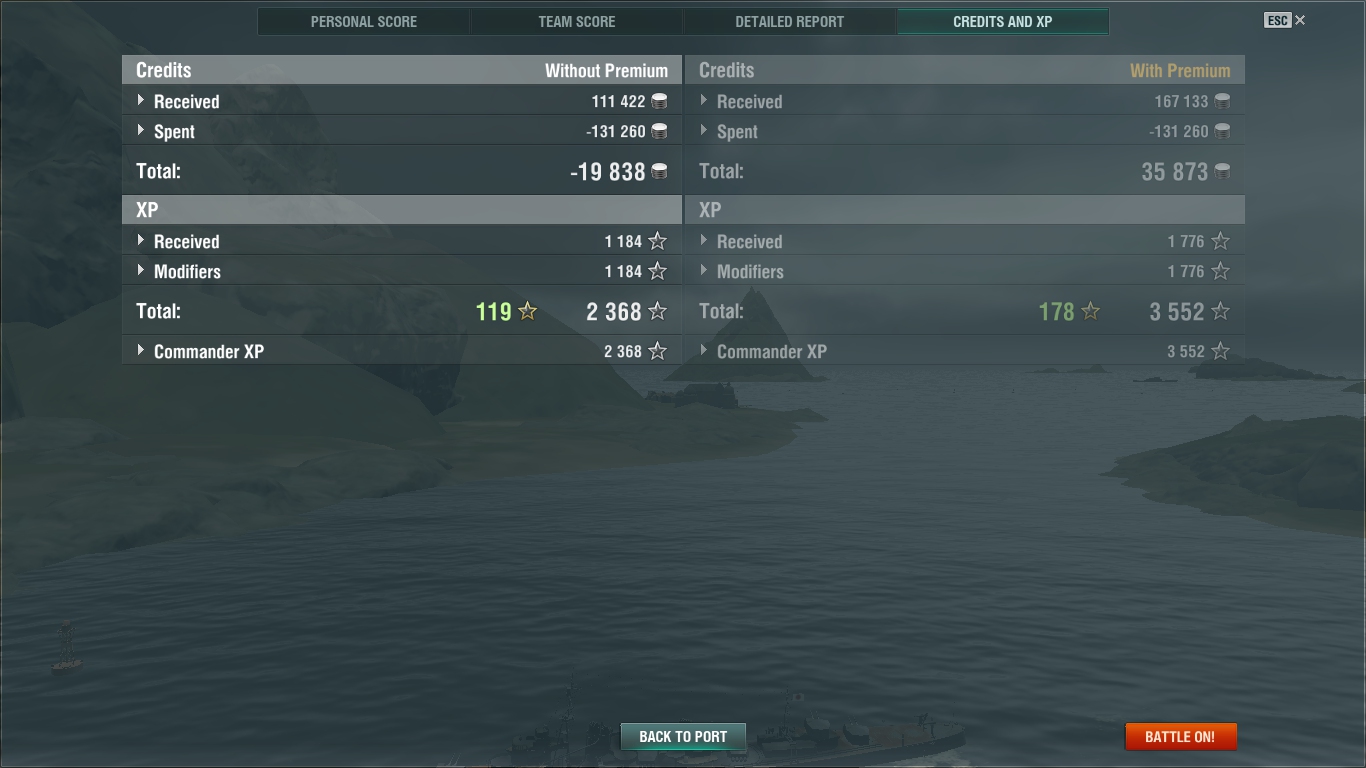Expand the Commander XP row without premium

pyautogui.click(x=141, y=350)
